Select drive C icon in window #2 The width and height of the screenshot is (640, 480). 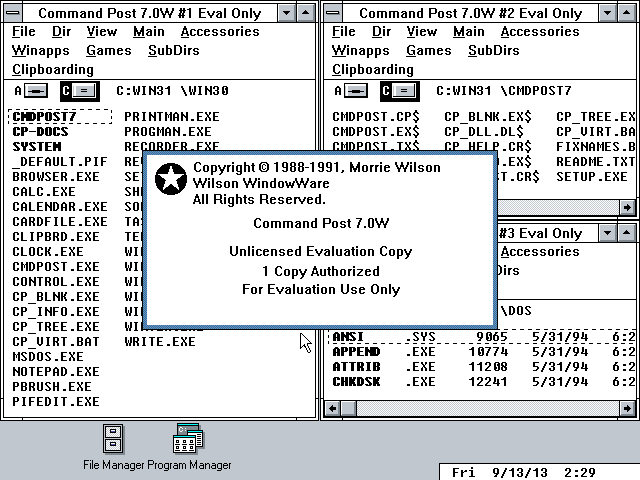coord(400,91)
